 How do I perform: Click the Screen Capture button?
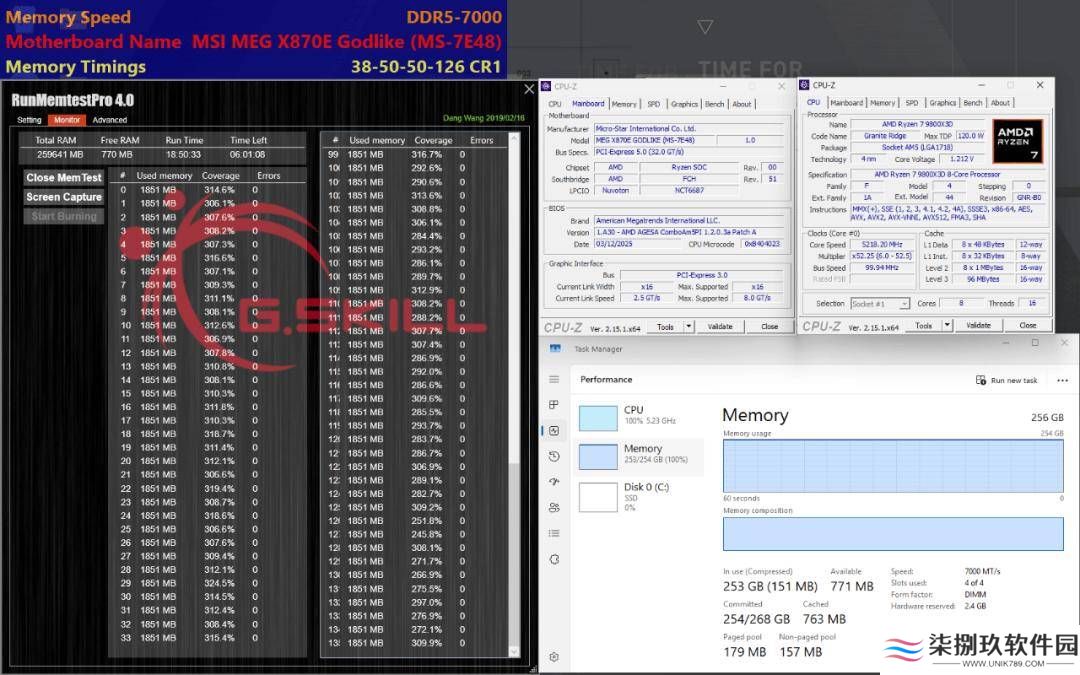[x=64, y=197]
